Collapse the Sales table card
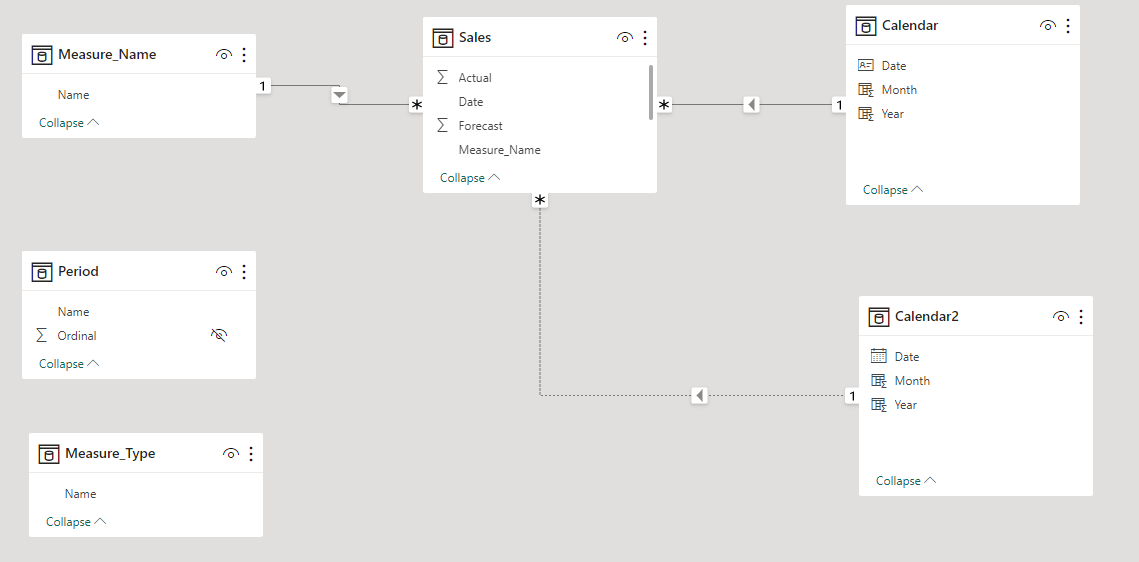This screenshot has height=562, width=1139. [x=470, y=178]
